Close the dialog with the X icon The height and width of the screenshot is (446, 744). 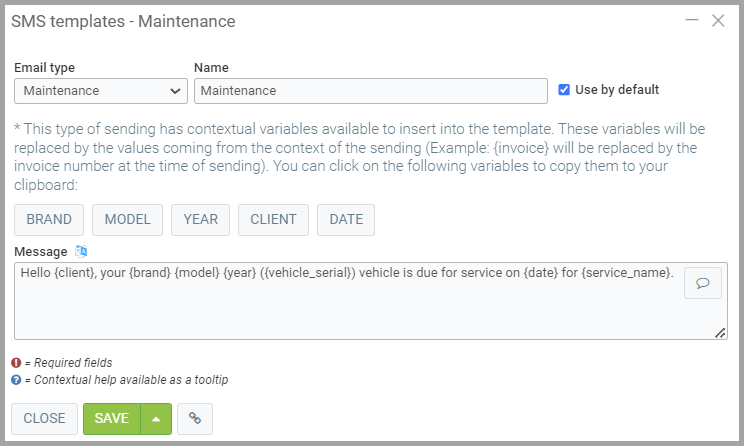[x=718, y=20]
